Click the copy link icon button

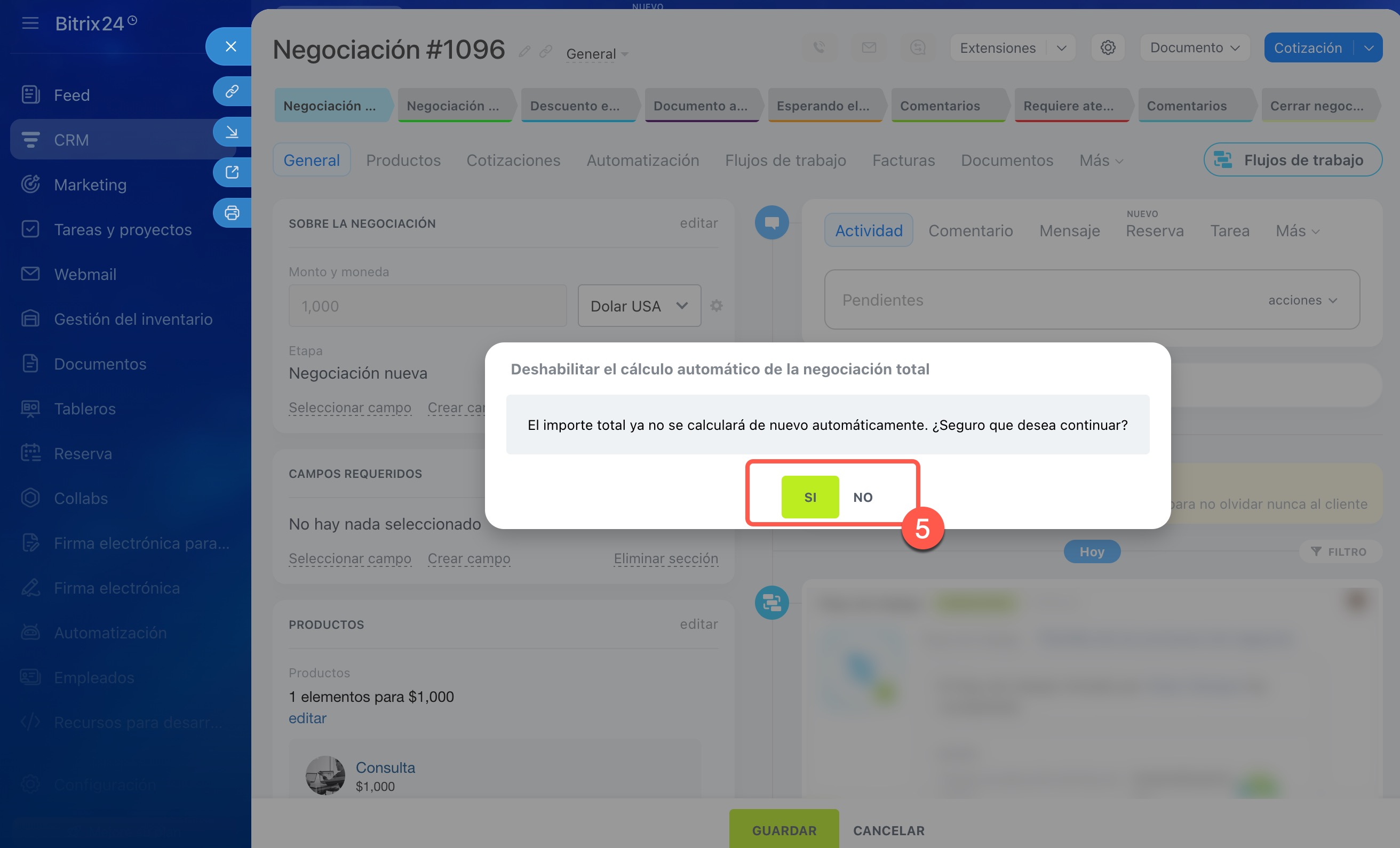coord(231,91)
